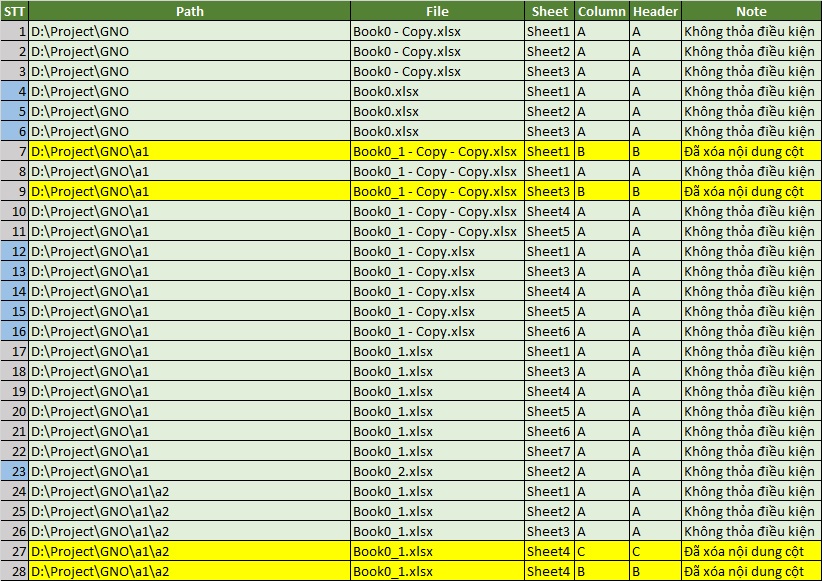Select column value C in row 27

point(602,551)
